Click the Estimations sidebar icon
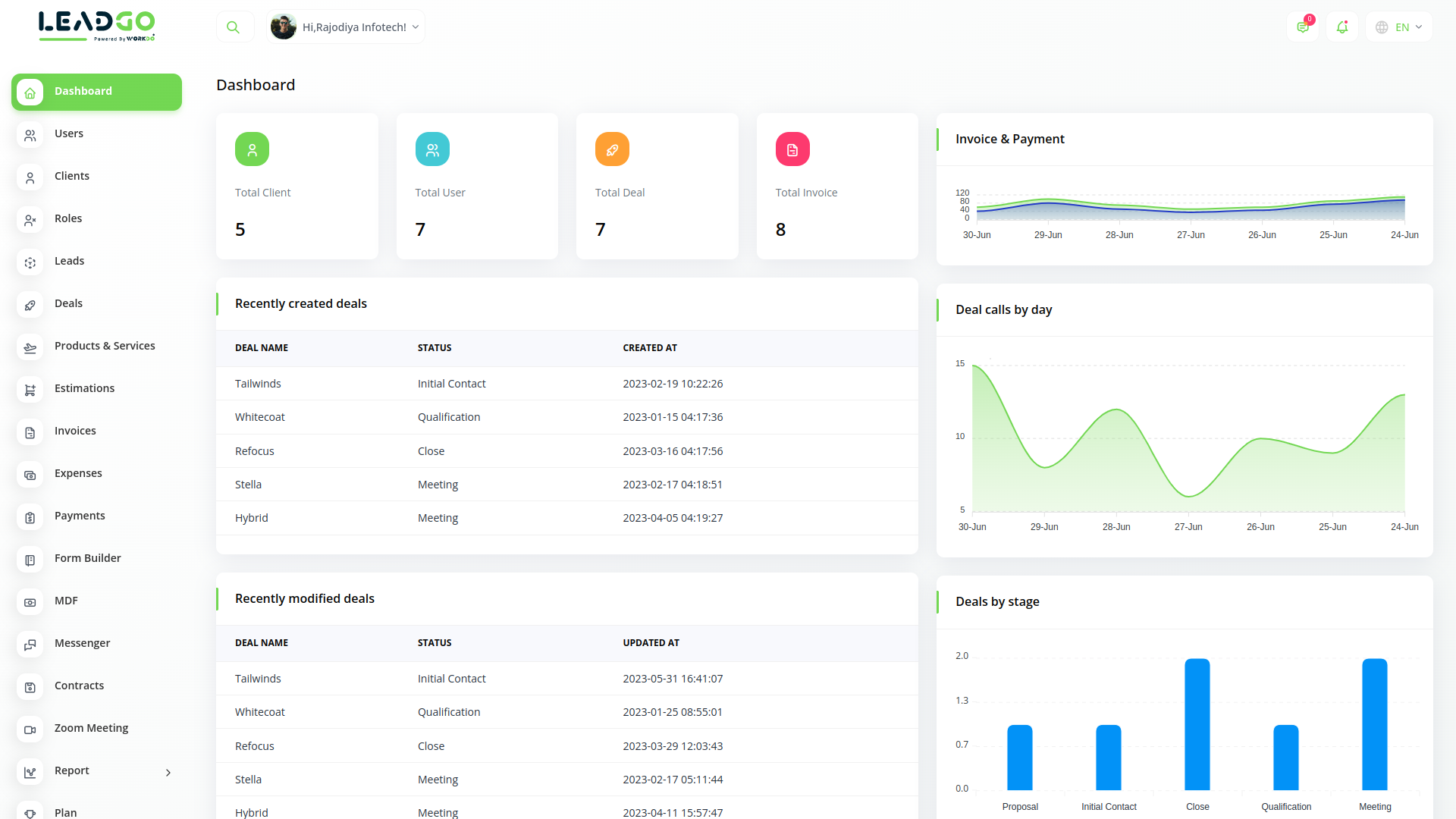The width and height of the screenshot is (1456, 819). tap(30, 390)
